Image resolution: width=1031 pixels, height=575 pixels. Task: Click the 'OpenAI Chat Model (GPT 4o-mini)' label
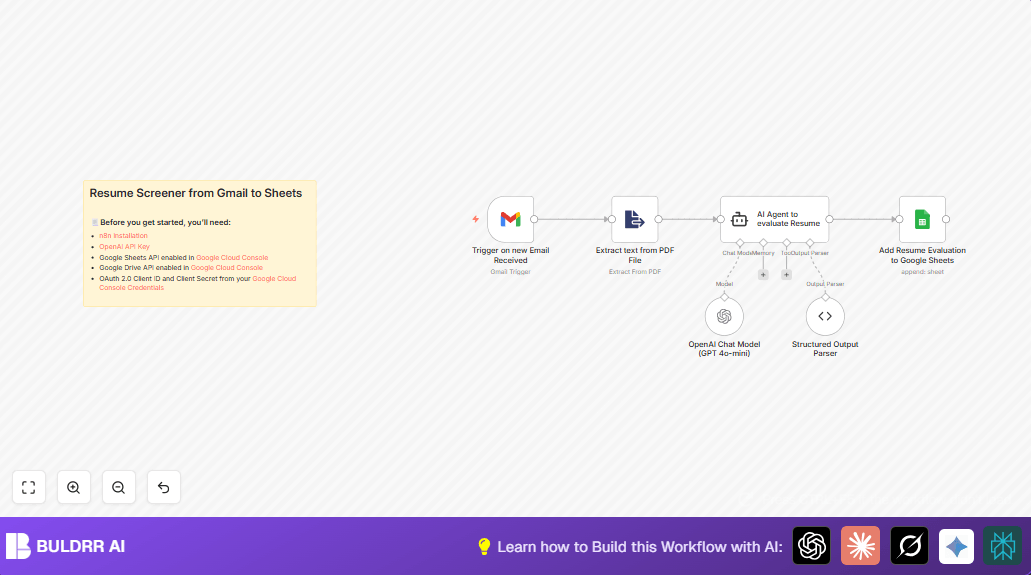coord(724,349)
